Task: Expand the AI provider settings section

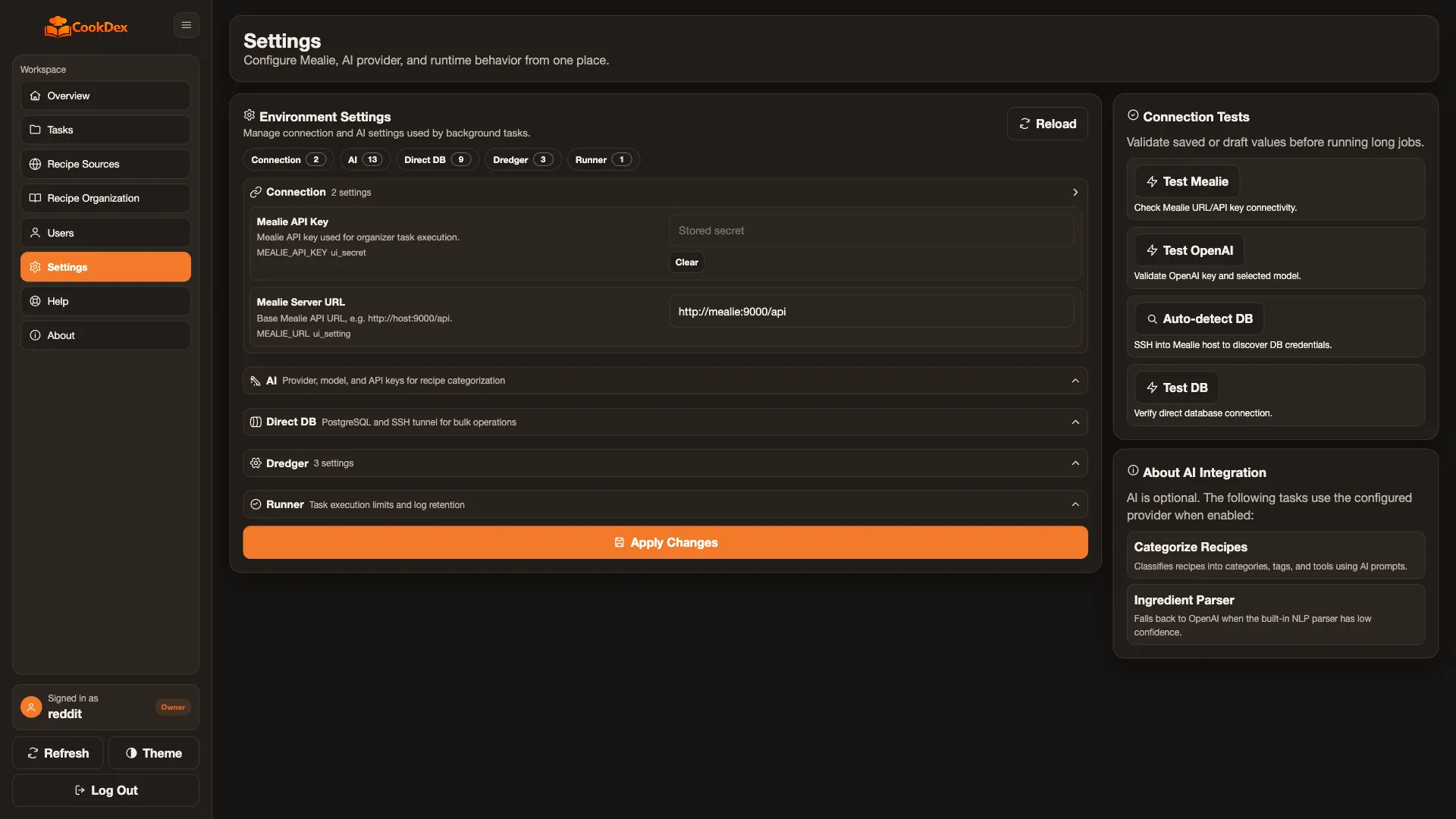Action: 665,381
